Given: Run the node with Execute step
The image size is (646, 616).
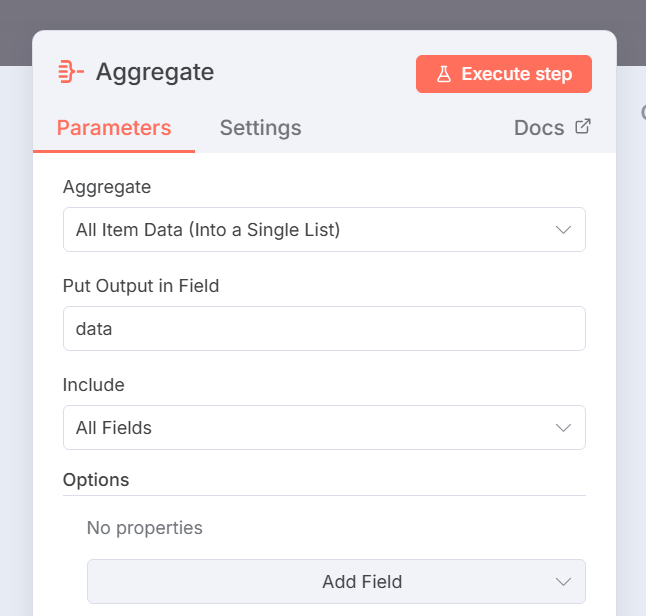Looking at the screenshot, I should [504, 74].
